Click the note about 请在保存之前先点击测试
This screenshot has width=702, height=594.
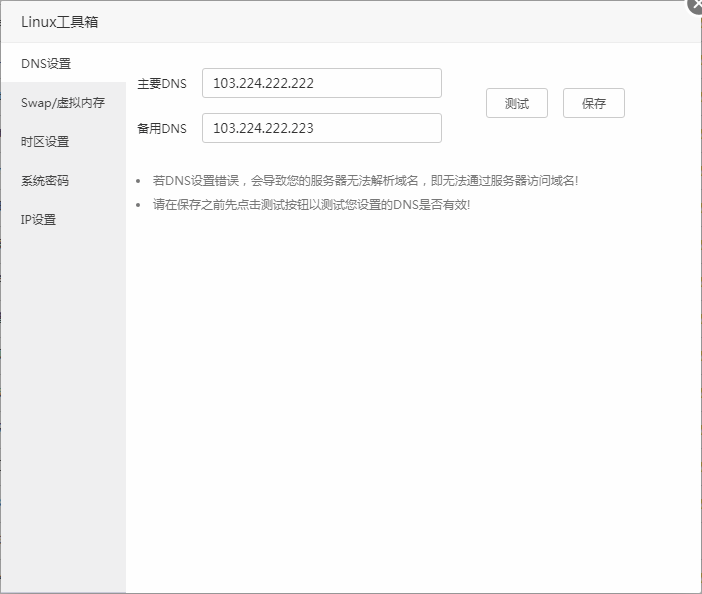pos(311,205)
